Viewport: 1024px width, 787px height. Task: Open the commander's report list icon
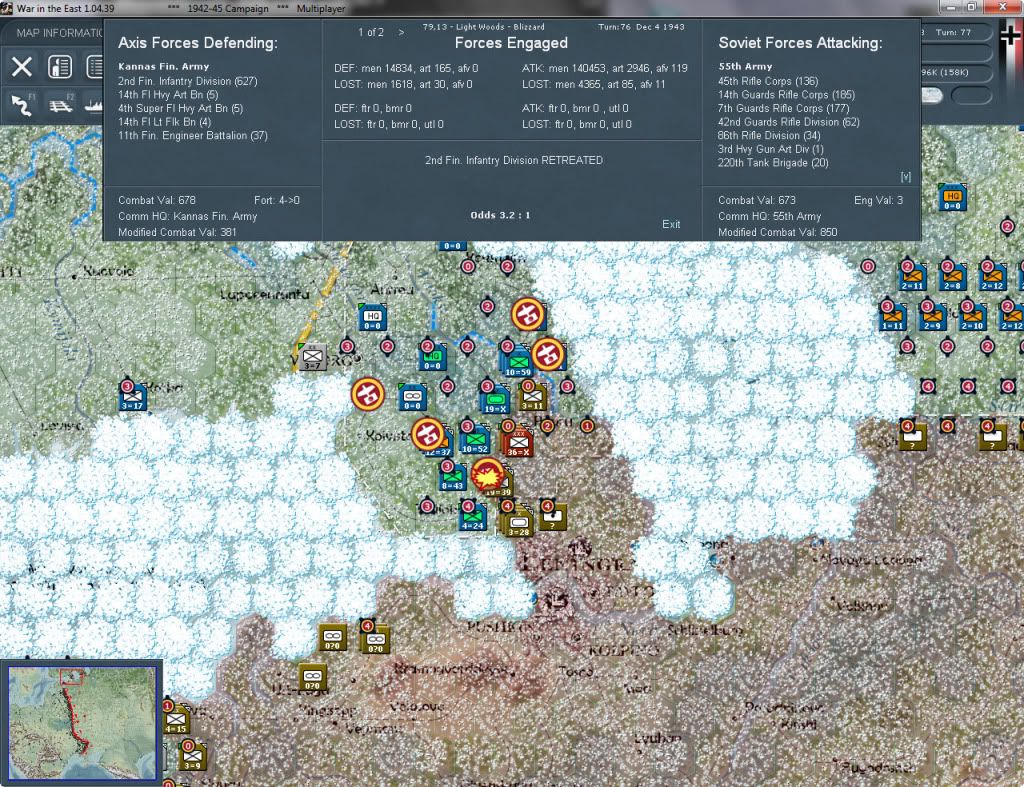(60, 67)
